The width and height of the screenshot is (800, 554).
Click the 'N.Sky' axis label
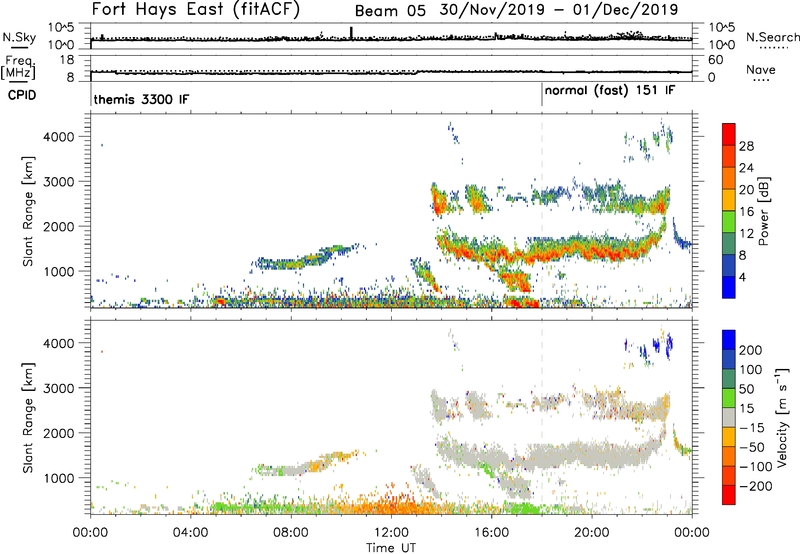(19, 37)
